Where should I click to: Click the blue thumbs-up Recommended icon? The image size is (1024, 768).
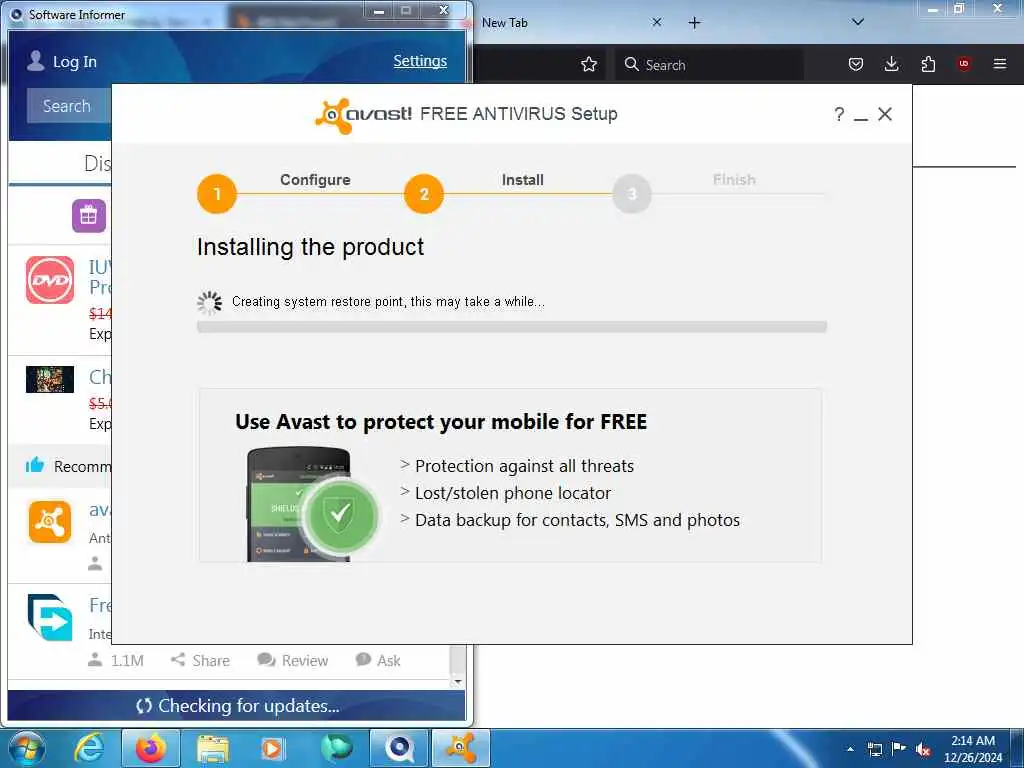click(35, 465)
